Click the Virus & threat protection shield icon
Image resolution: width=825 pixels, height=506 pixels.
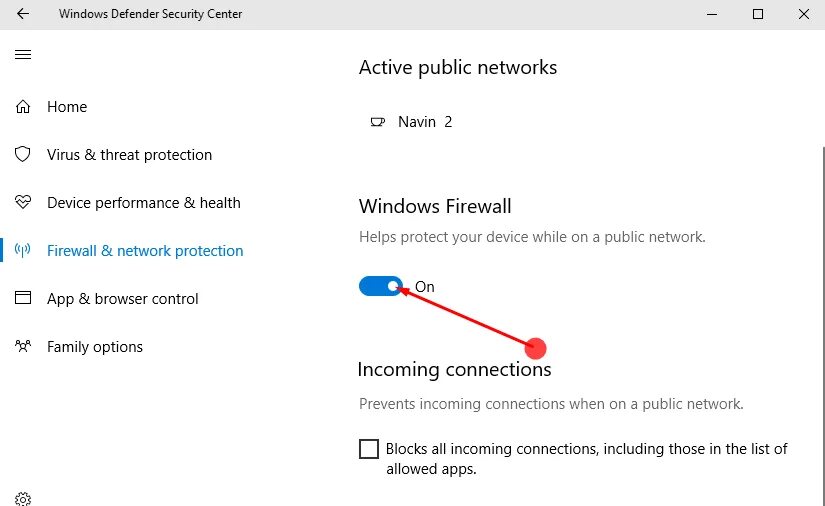pos(23,155)
